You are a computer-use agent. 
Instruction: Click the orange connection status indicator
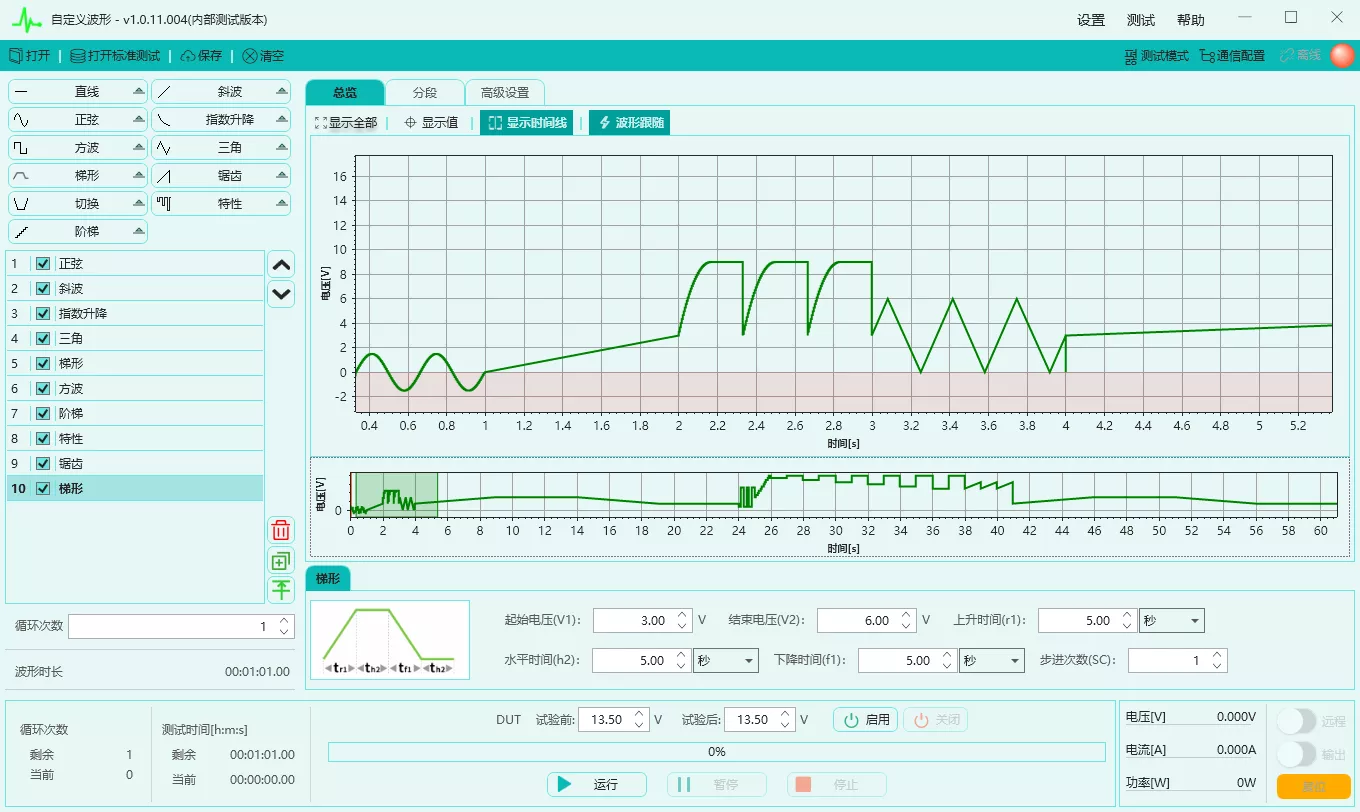(x=1342, y=55)
